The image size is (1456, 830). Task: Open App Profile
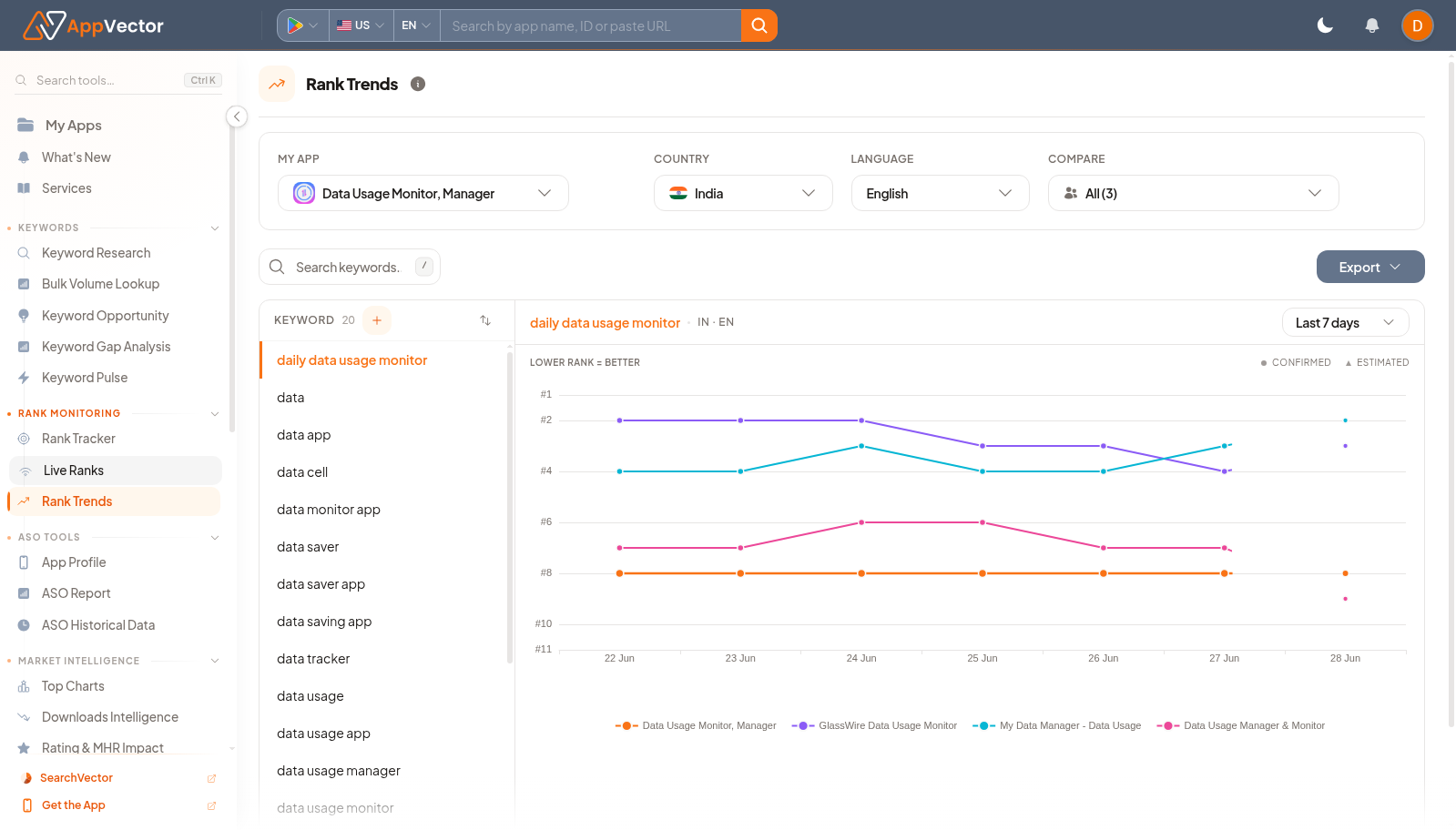click(x=74, y=562)
